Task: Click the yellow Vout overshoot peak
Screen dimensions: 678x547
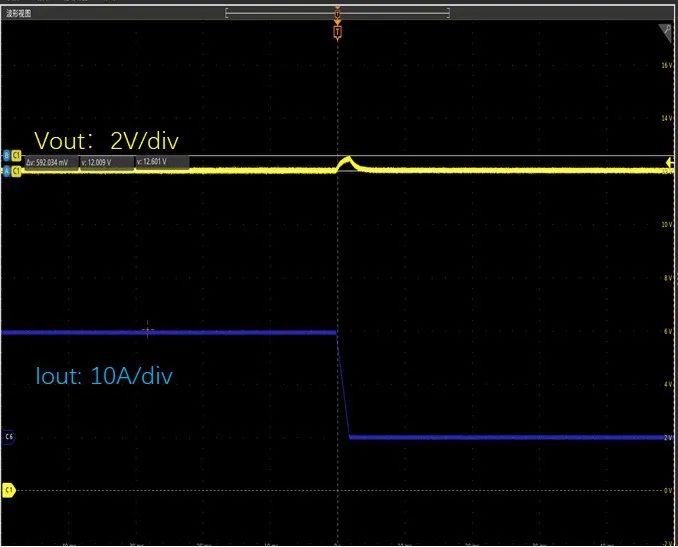Action: [346, 158]
